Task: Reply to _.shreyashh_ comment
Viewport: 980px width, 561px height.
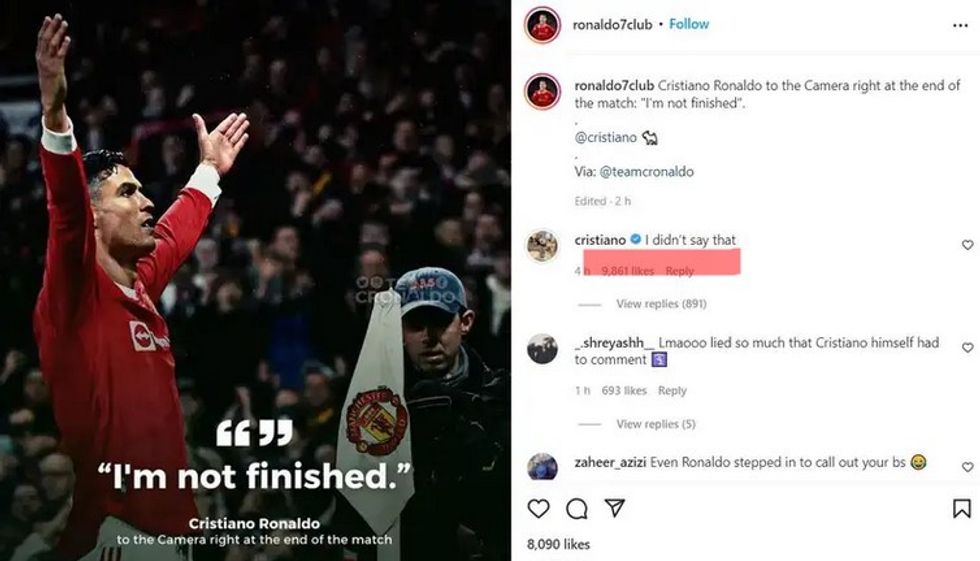Action: pos(672,390)
